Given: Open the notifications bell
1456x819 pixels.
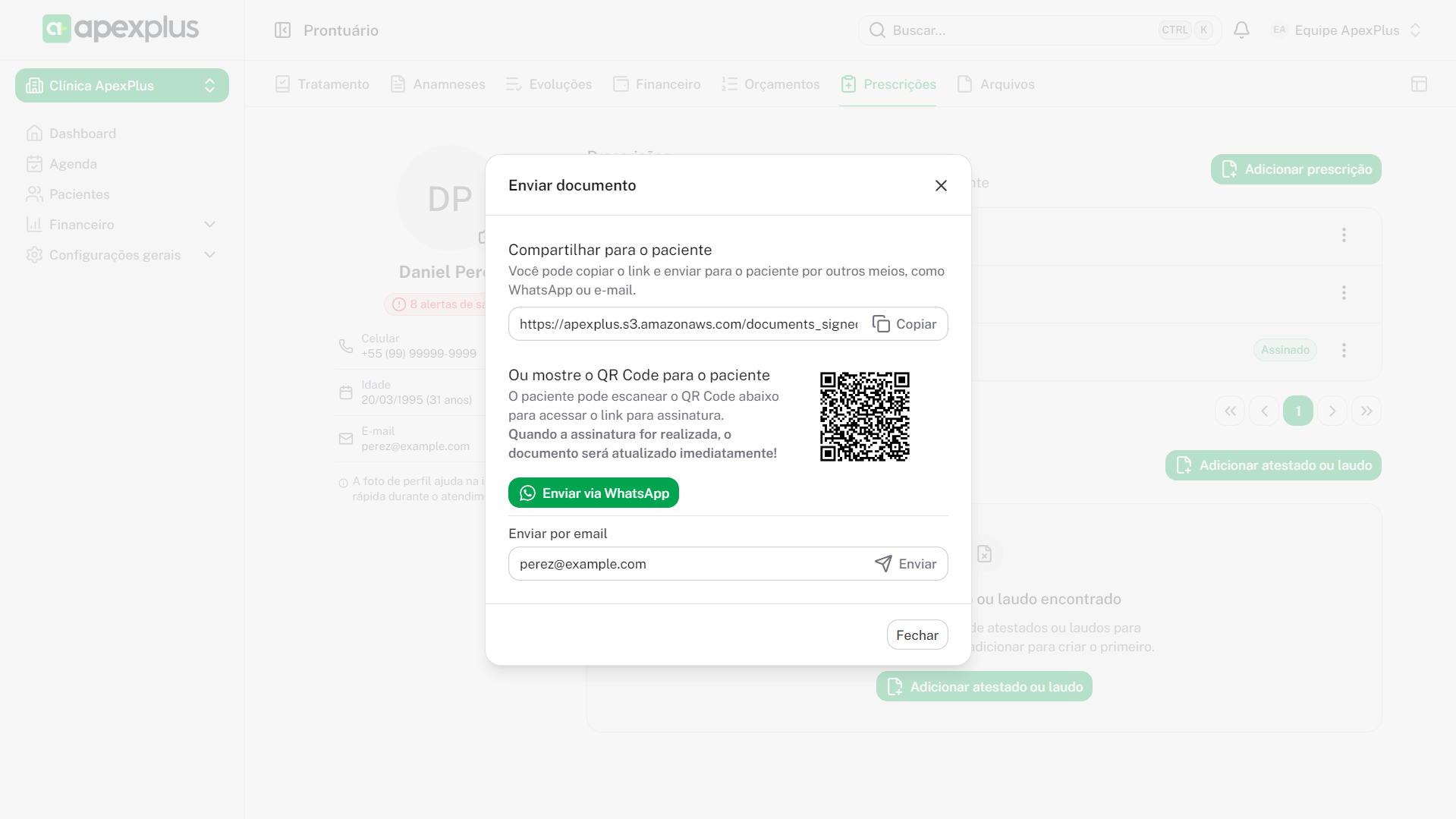Looking at the screenshot, I should 1241,30.
